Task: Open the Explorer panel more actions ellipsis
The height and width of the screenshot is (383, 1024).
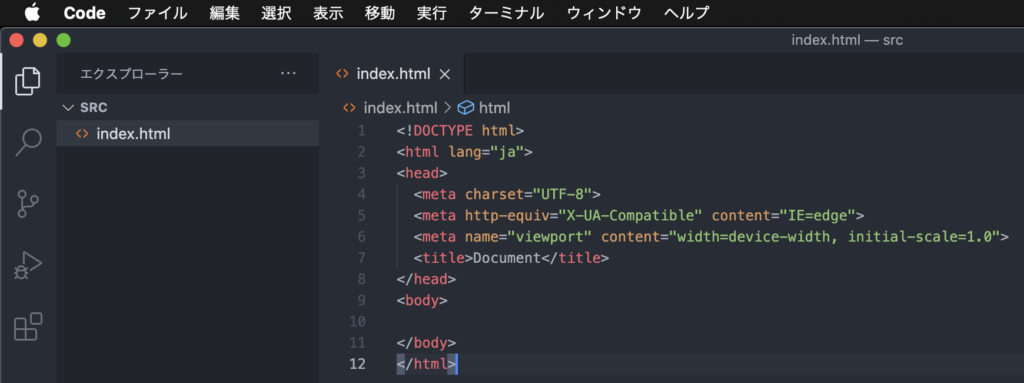Action: click(x=288, y=74)
